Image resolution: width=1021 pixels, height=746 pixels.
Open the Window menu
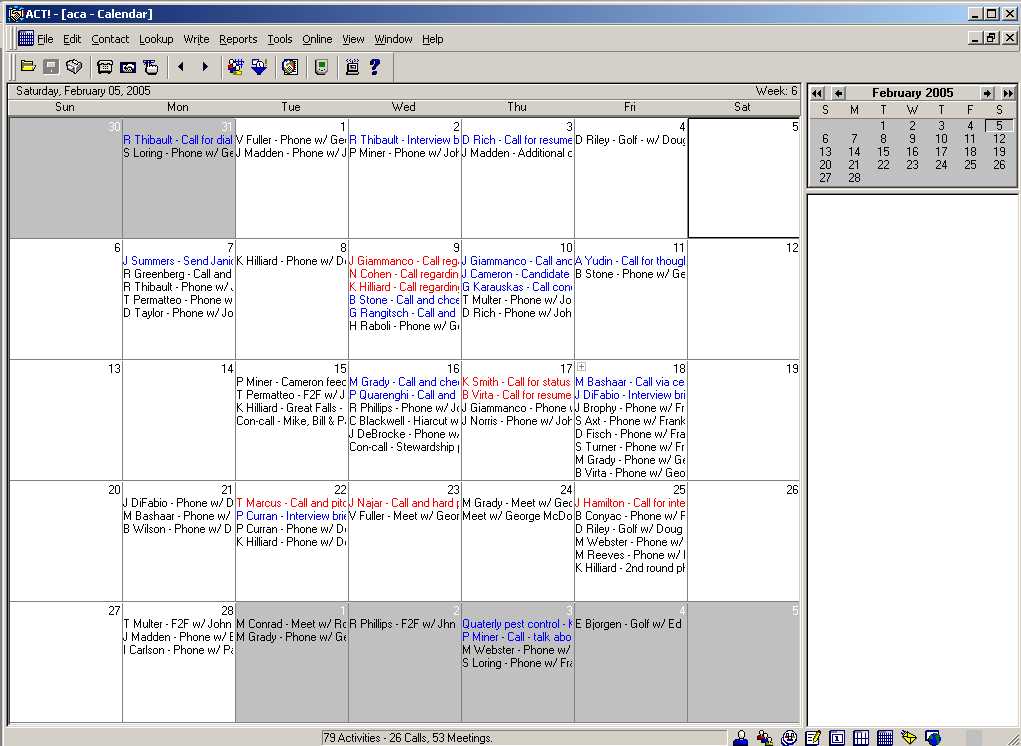393,39
